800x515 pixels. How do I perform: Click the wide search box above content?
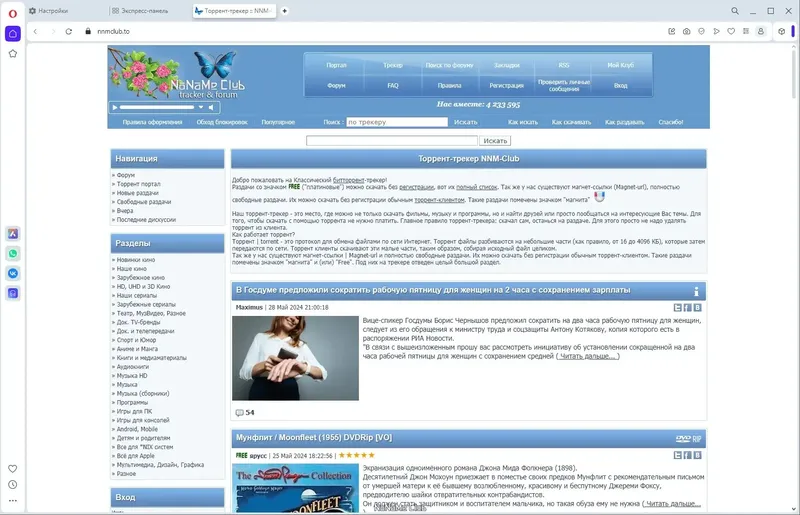click(392, 140)
